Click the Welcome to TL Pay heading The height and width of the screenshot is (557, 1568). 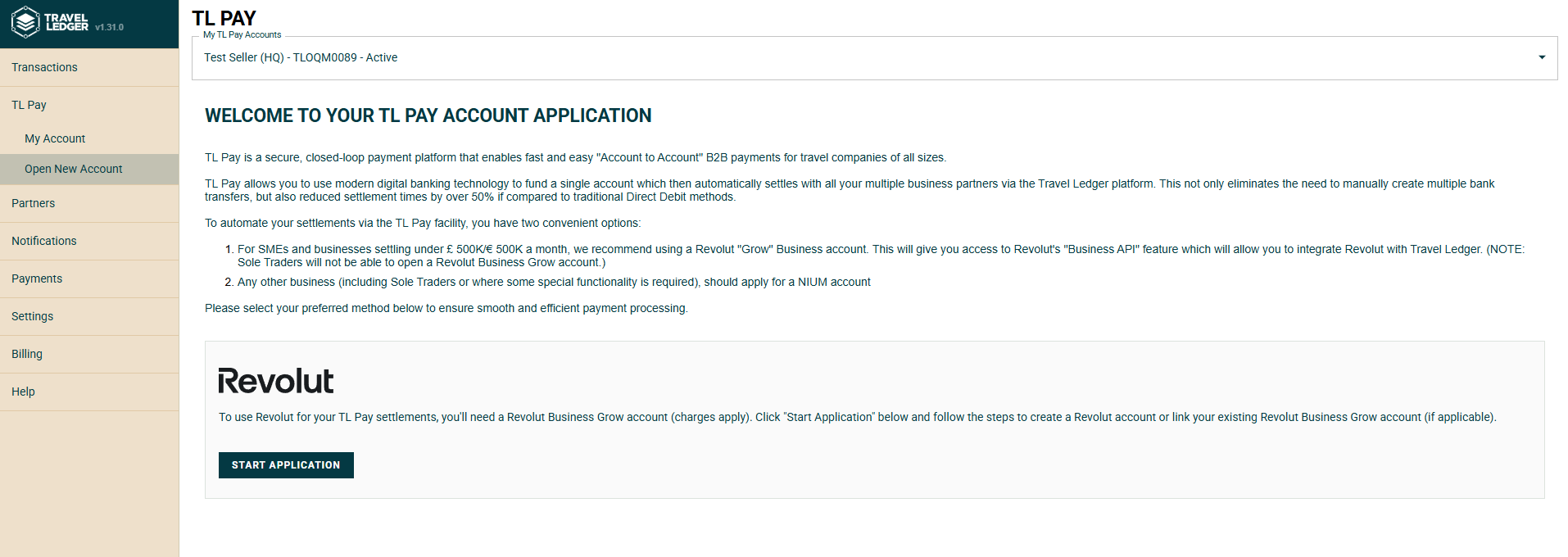(428, 115)
